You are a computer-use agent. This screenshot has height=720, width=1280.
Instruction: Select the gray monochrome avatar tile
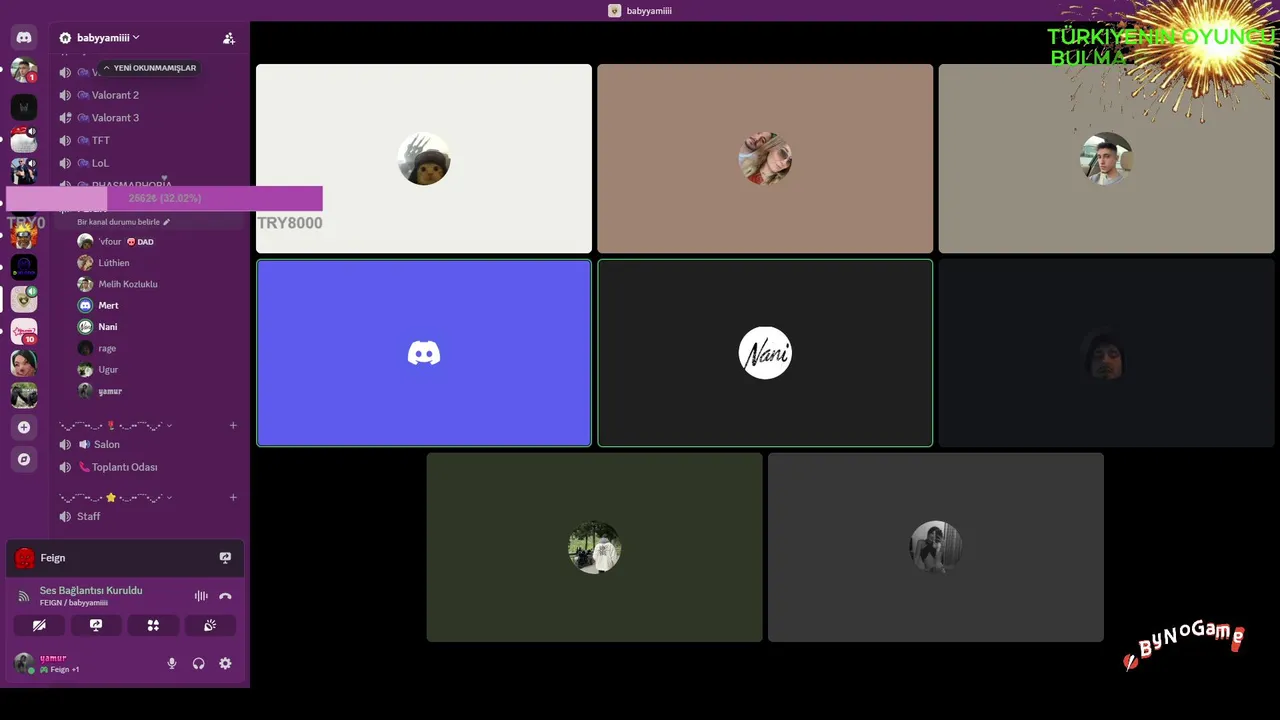click(936, 547)
